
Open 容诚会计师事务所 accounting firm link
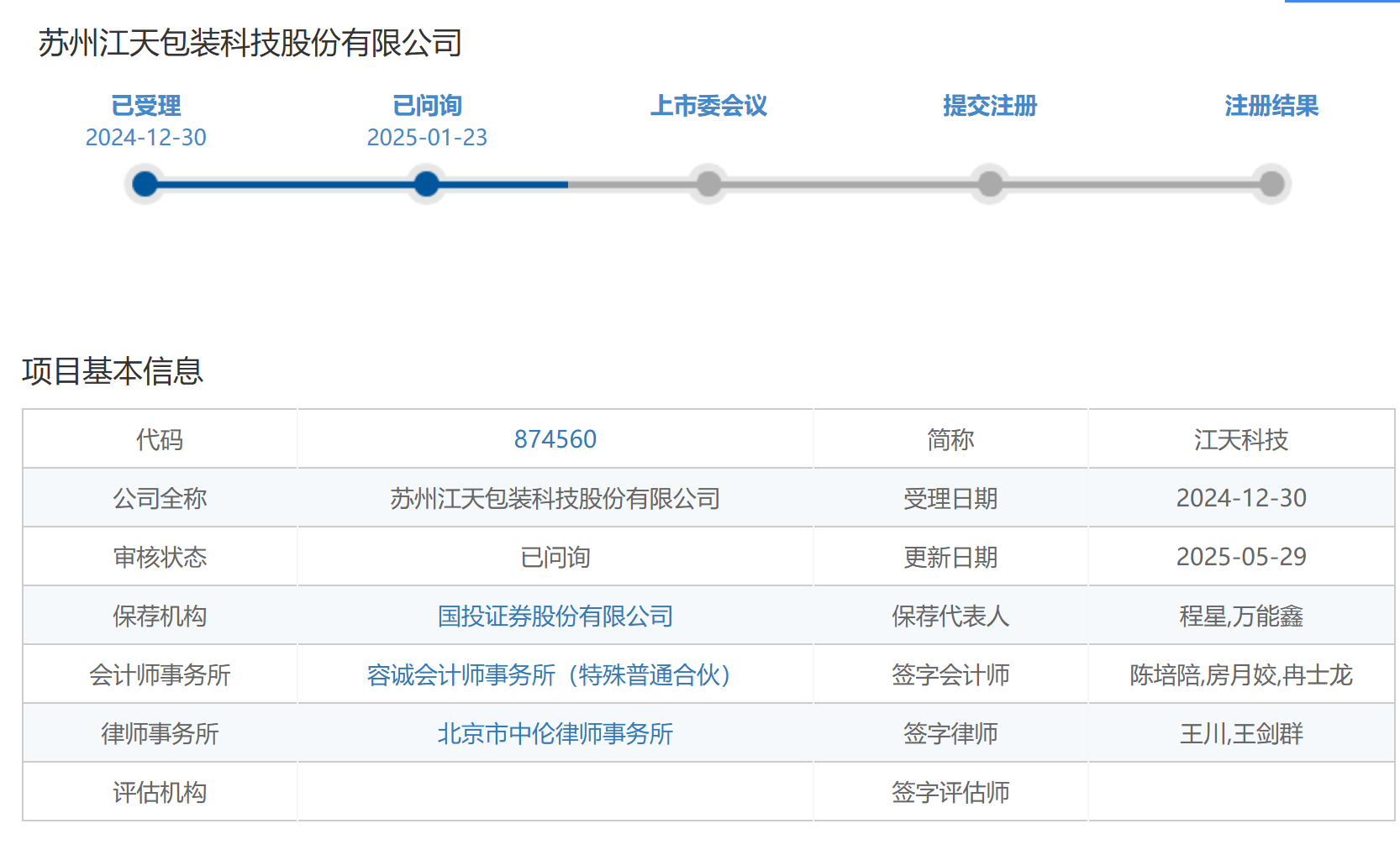[555, 674]
